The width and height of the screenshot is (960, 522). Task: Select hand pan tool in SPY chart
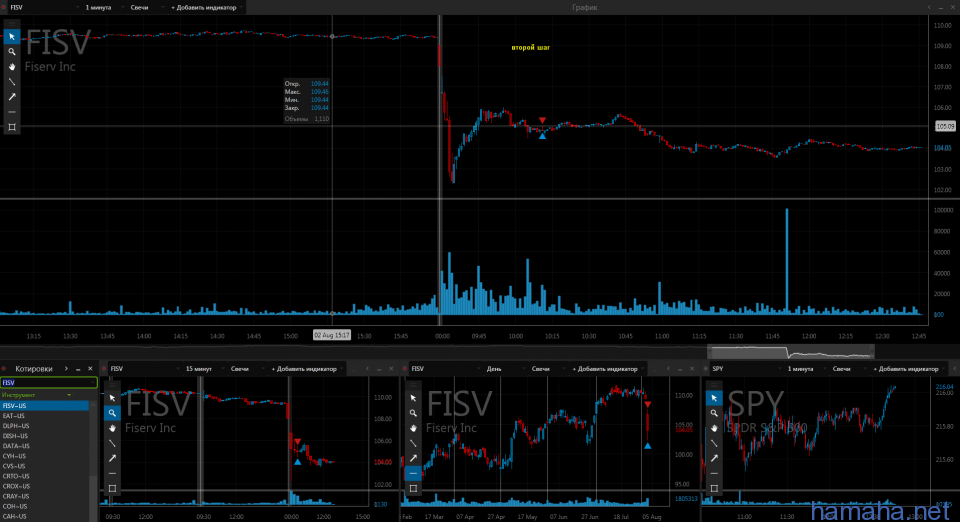[x=714, y=428]
